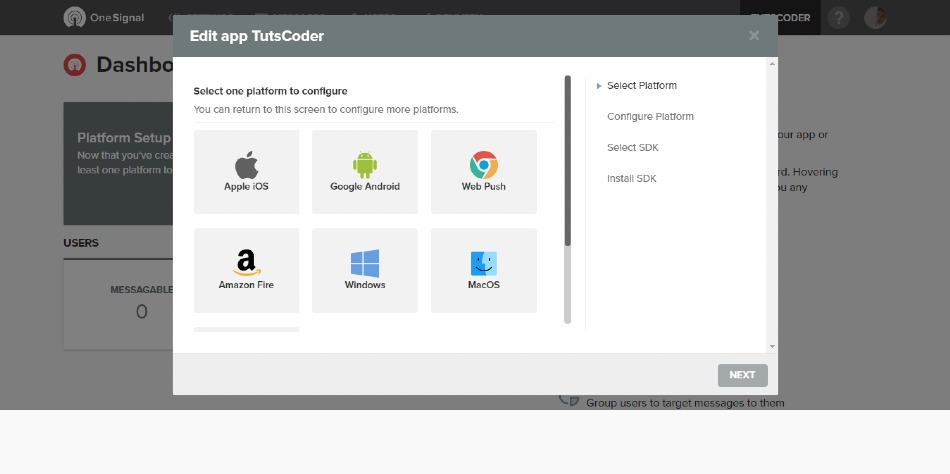Screen dimensions: 950x474
Task: Click the NEXT button
Action: [x=742, y=375]
